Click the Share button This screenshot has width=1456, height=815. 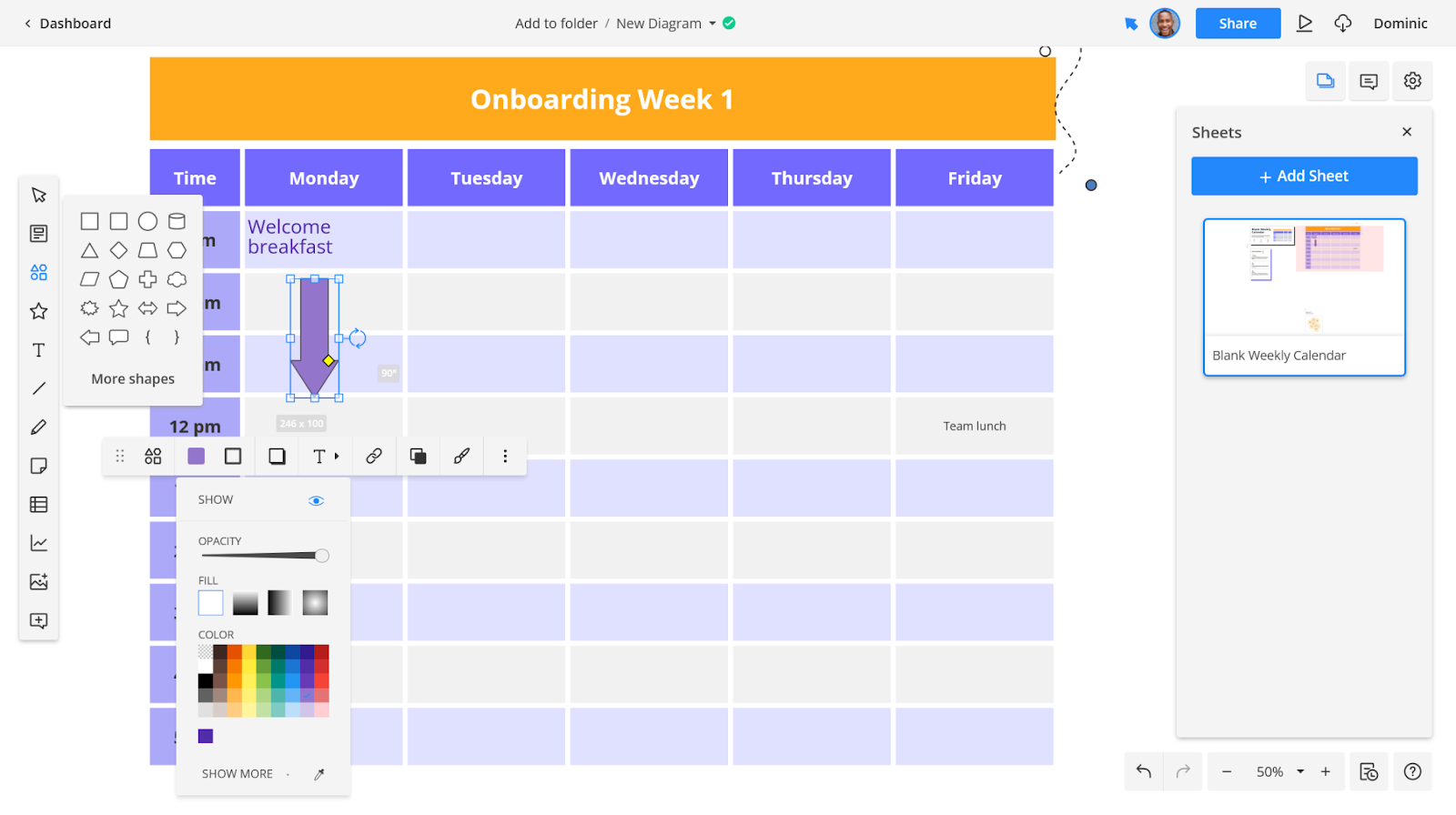1238,24
